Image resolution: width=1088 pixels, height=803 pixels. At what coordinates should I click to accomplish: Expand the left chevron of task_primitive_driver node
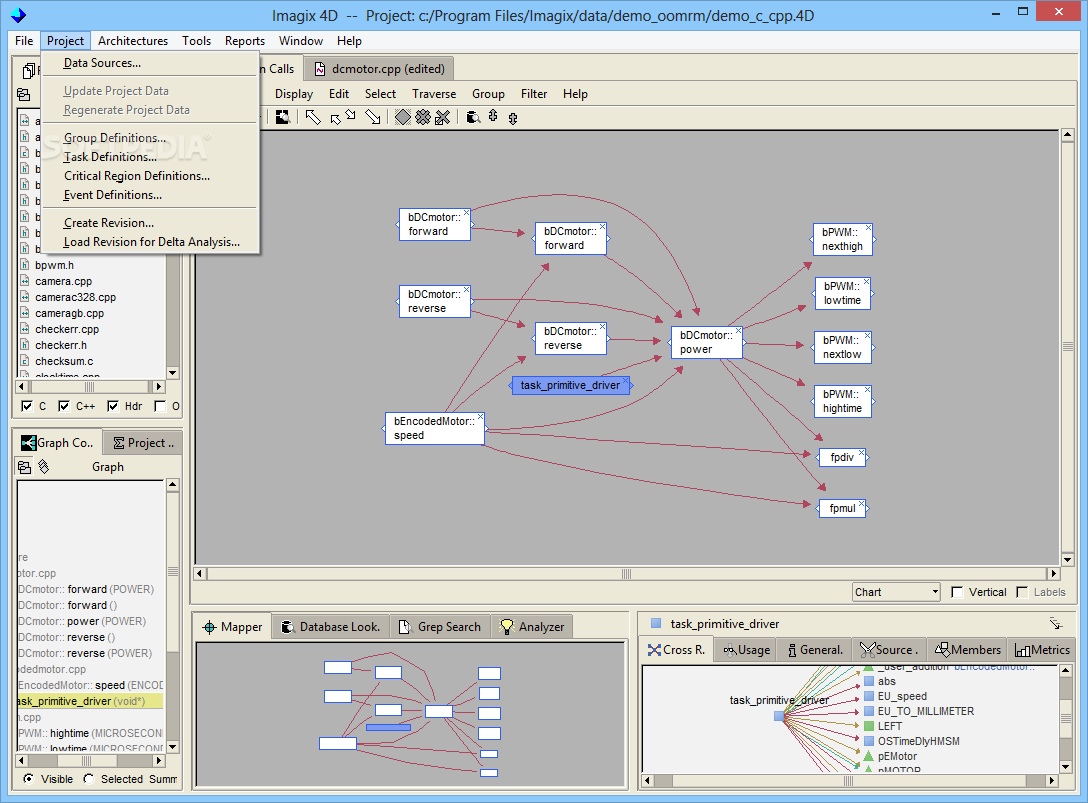click(511, 386)
